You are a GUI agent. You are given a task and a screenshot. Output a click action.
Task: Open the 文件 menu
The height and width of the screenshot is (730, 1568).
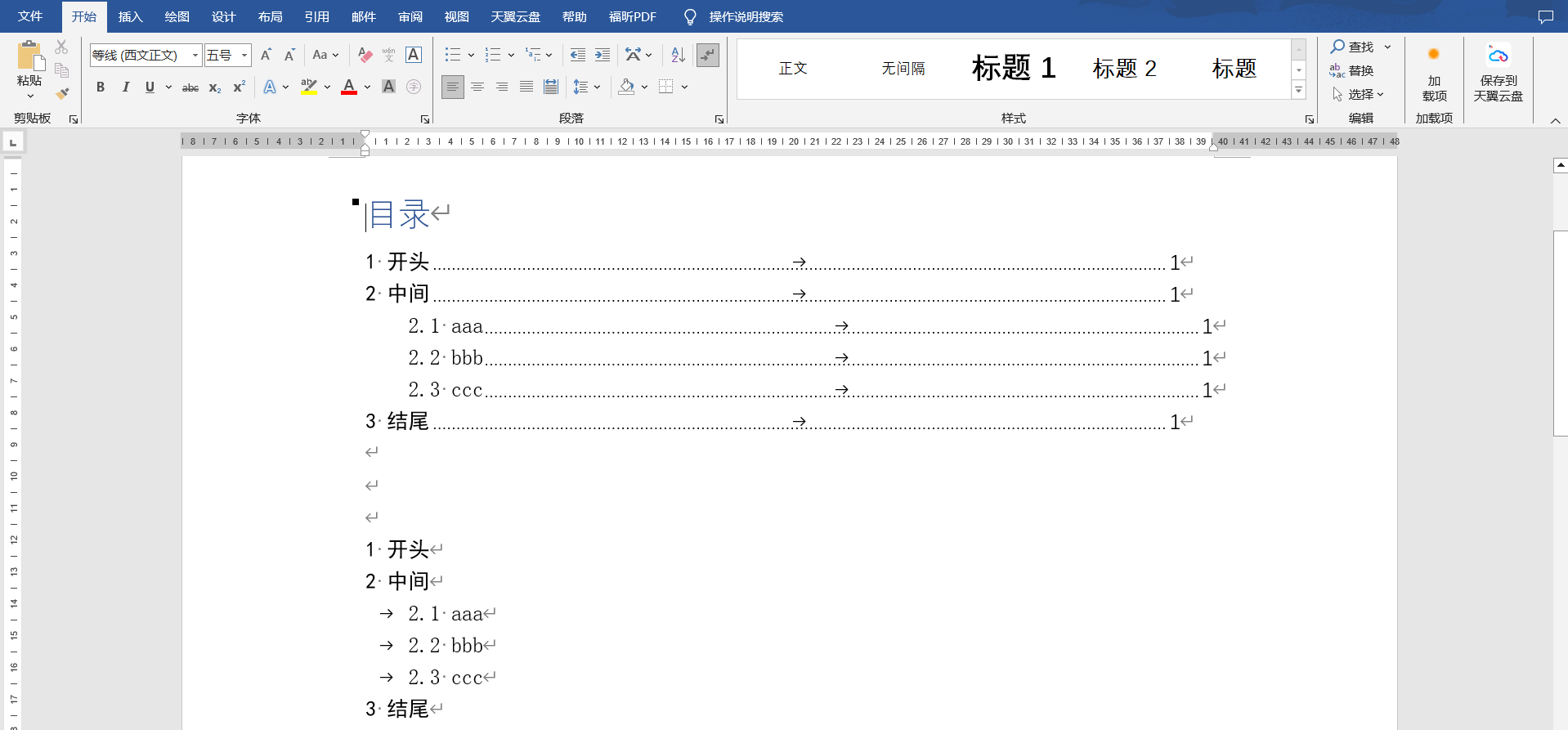coord(30,16)
